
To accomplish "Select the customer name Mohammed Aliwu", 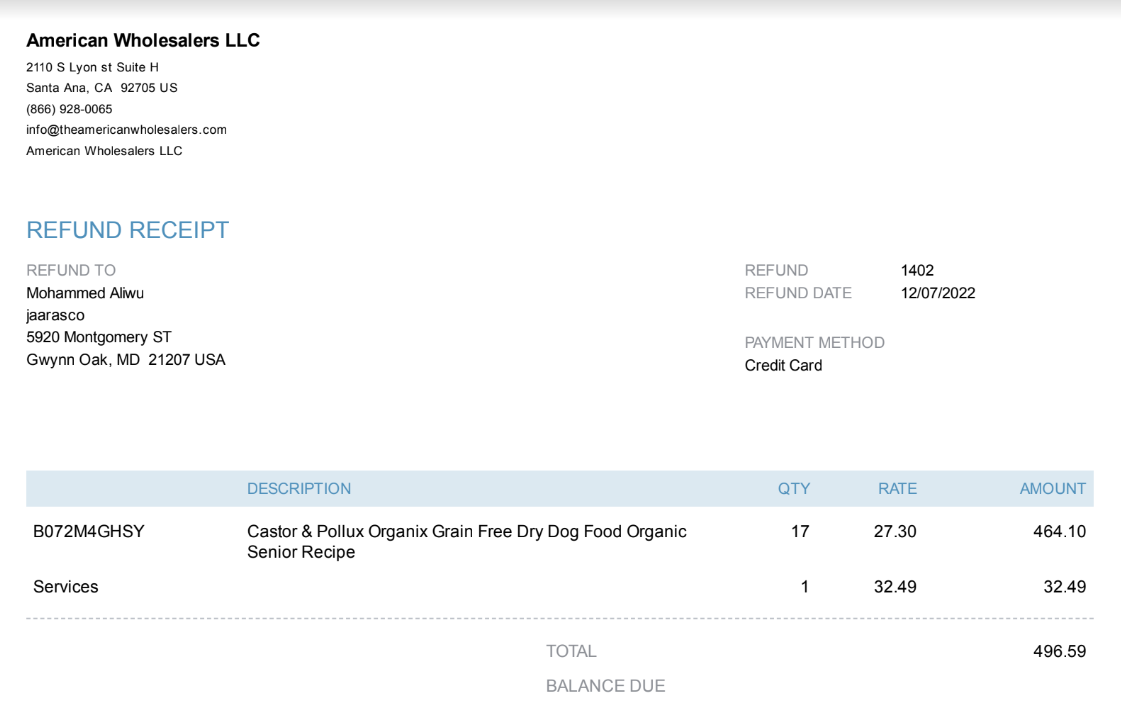I will point(85,293).
